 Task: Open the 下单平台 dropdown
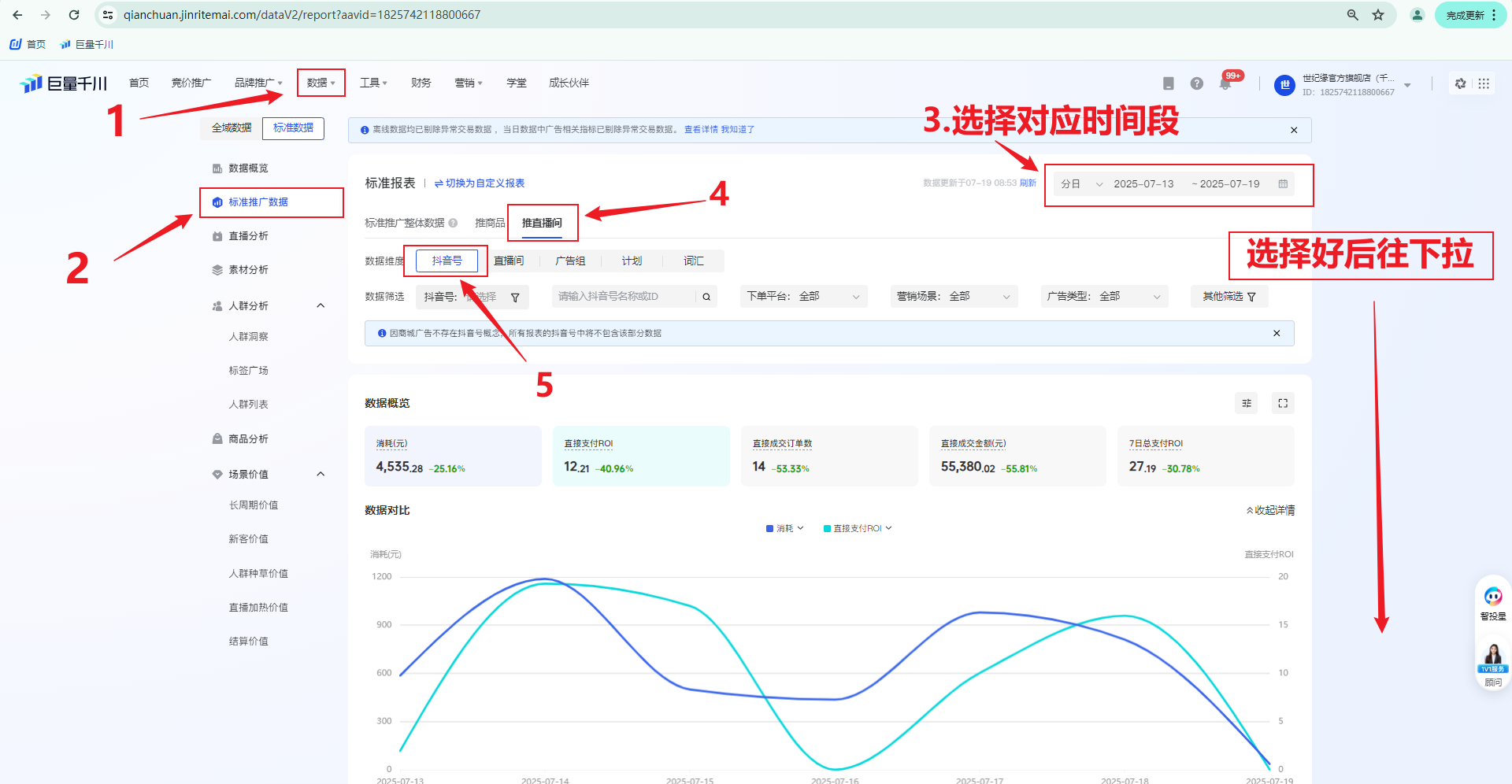pos(803,297)
